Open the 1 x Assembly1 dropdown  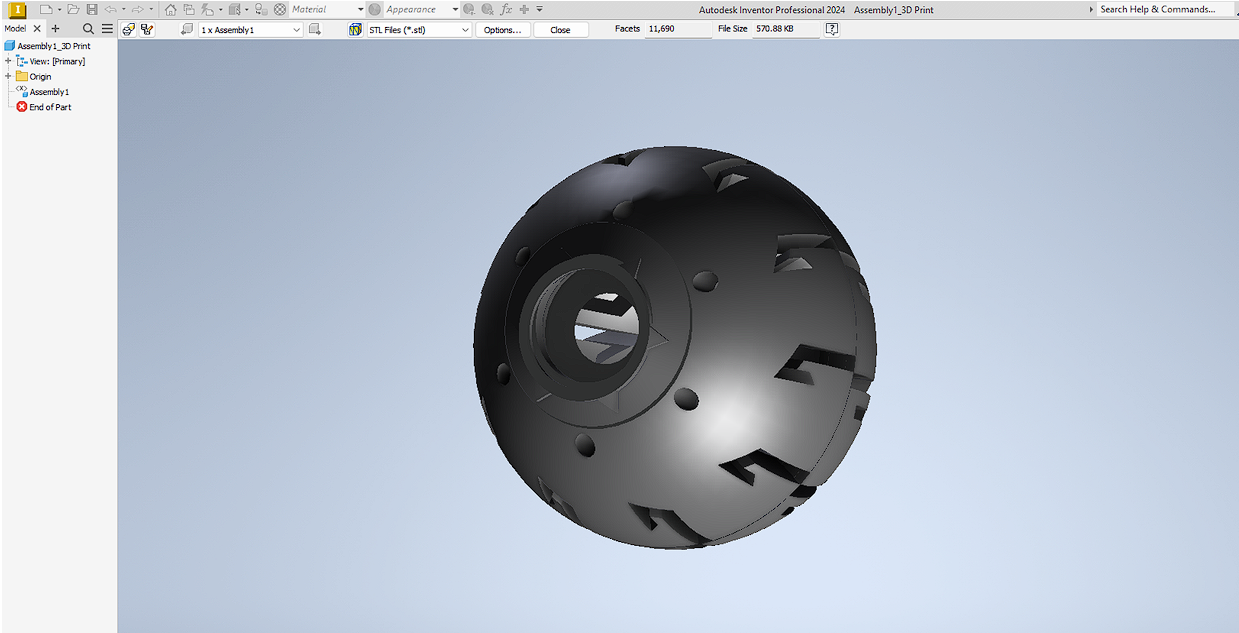coord(296,29)
